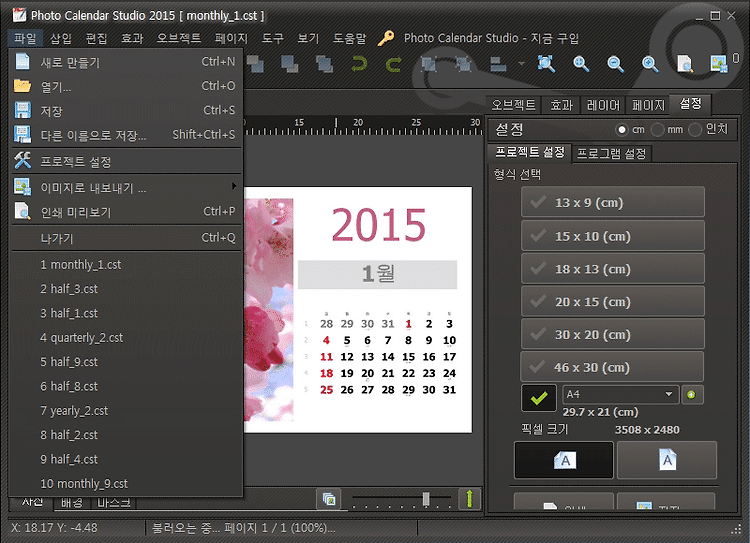Click the export image toolbar icon

719,64
